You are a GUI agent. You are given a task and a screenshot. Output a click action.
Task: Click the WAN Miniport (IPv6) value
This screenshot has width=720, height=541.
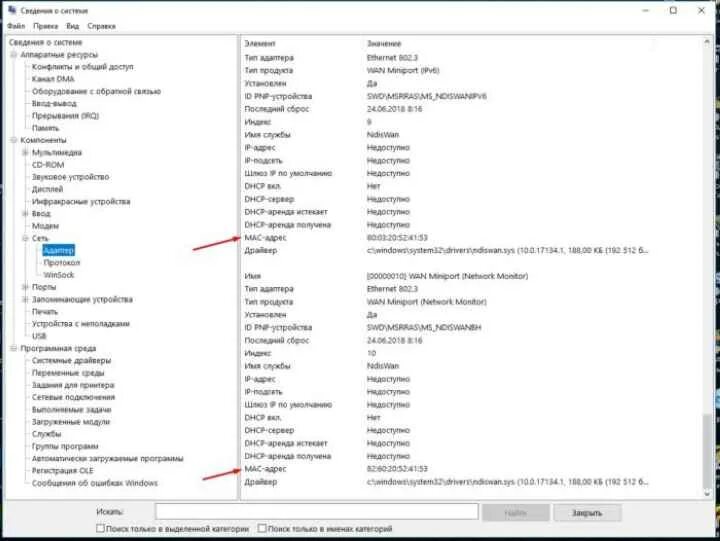(x=403, y=70)
